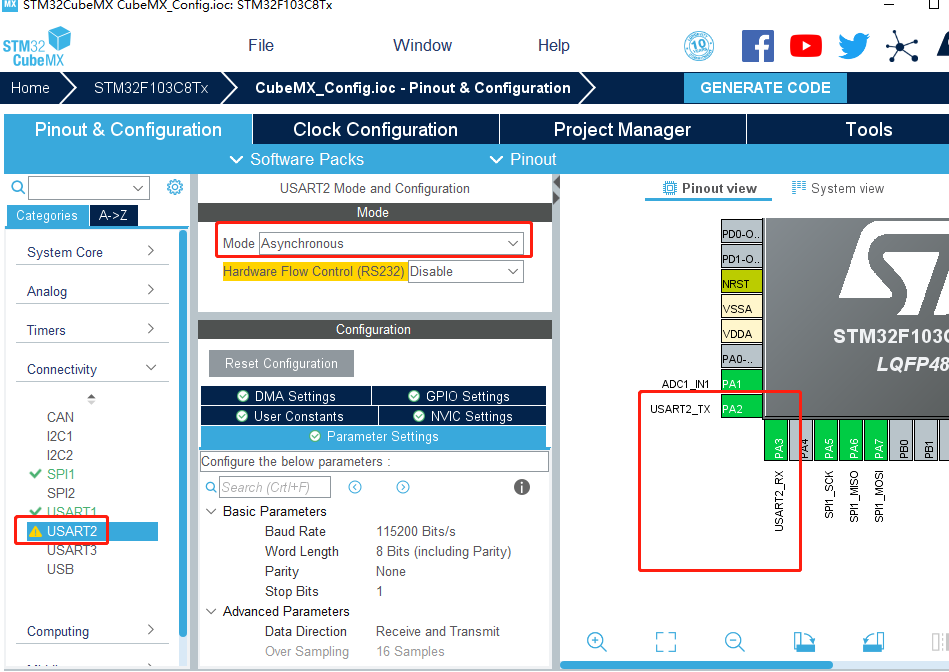The image size is (949, 672).
Task: Zoom out of the pinout view
Action: tap(735, 642)
